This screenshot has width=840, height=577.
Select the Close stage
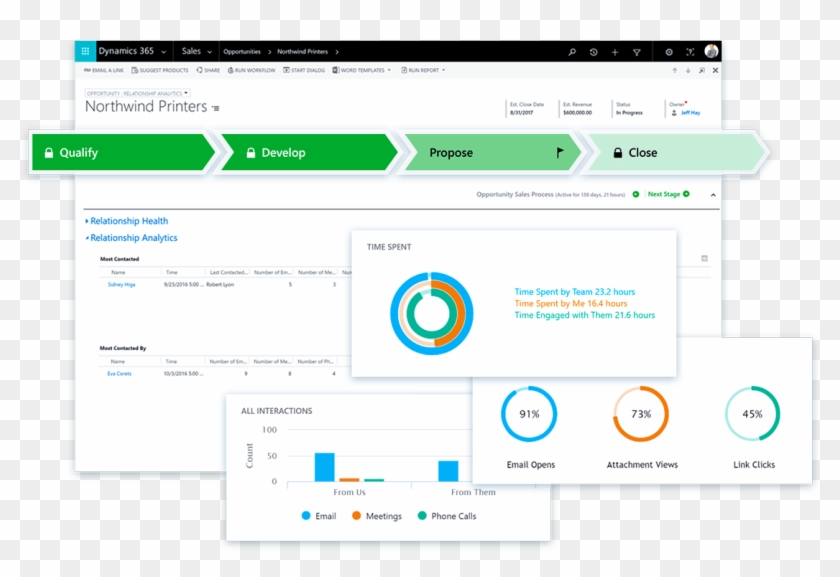click(x=677, y=153)
